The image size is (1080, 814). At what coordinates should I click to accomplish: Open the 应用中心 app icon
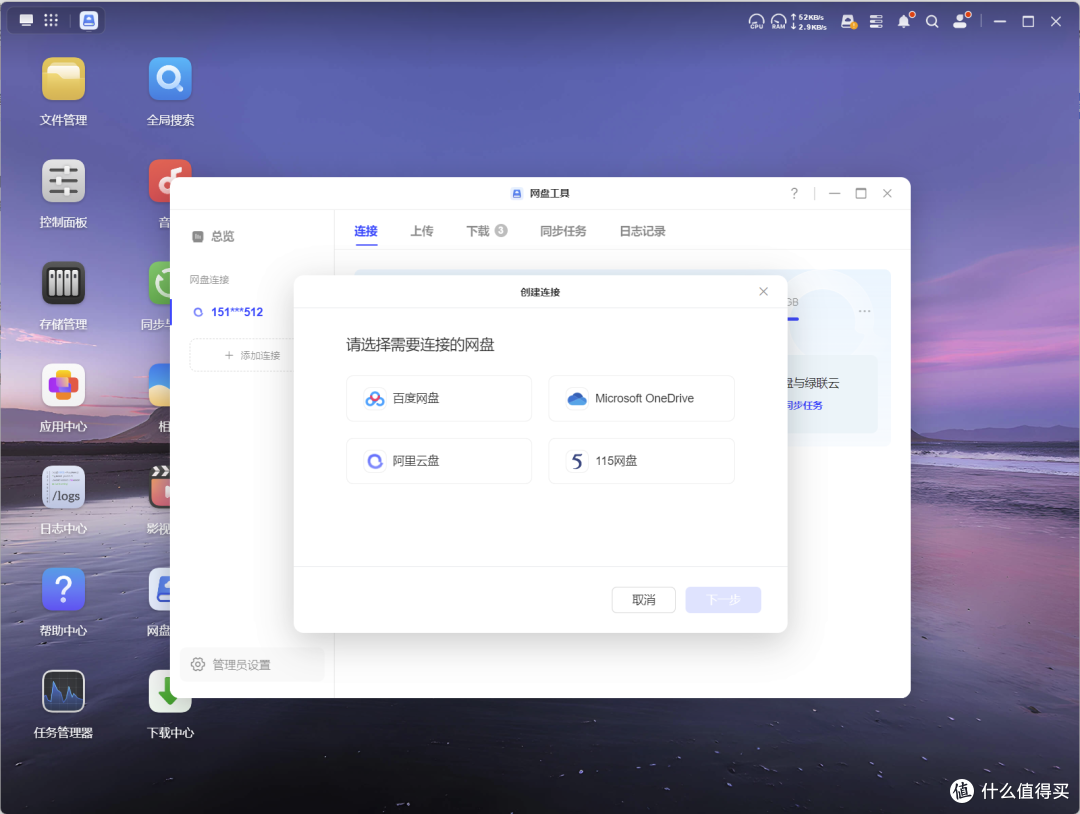(63, 385)
